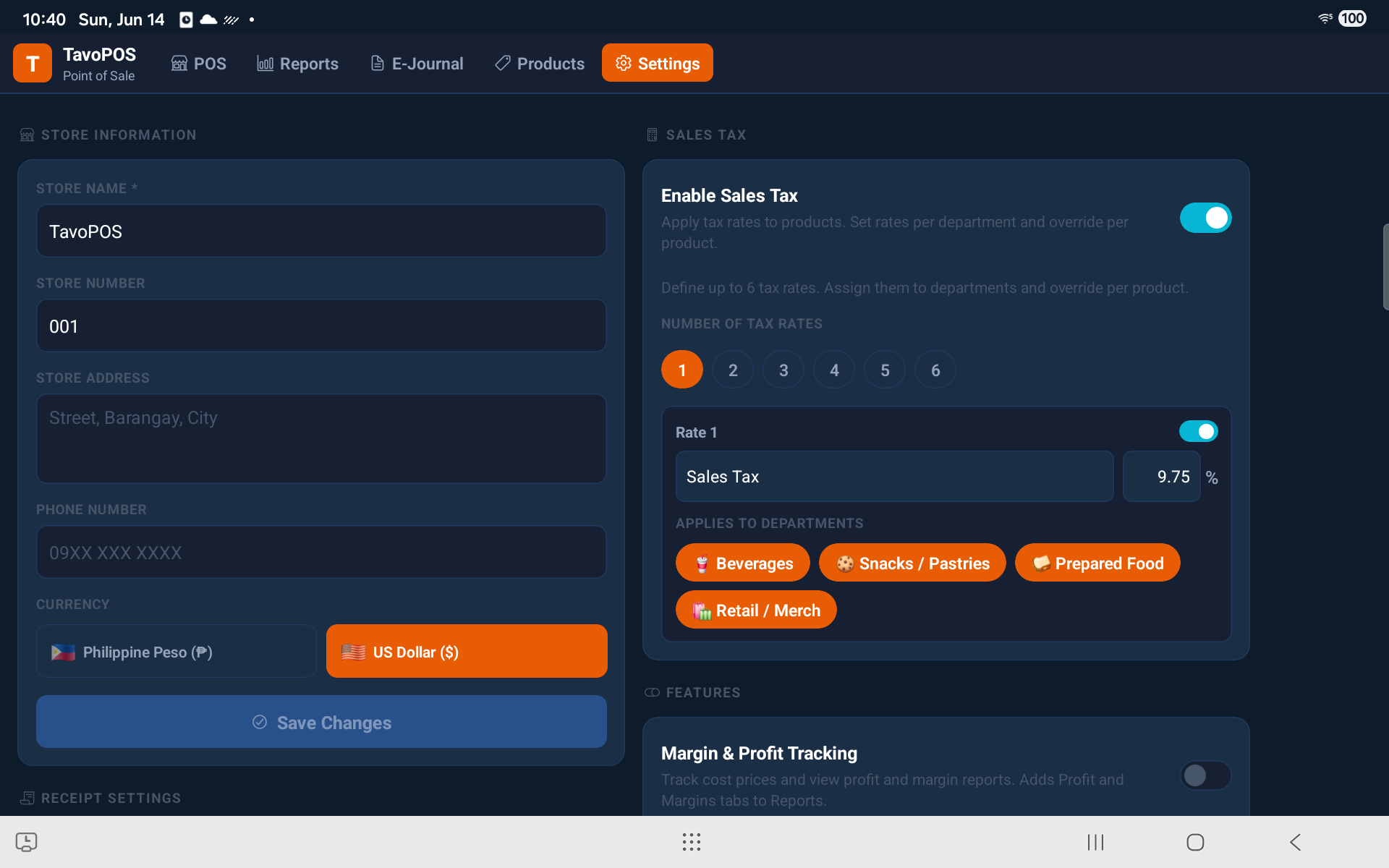Choose Philippine Peso currency
Viewport: 1389px width, 868px height.
[x=177, y=651]
